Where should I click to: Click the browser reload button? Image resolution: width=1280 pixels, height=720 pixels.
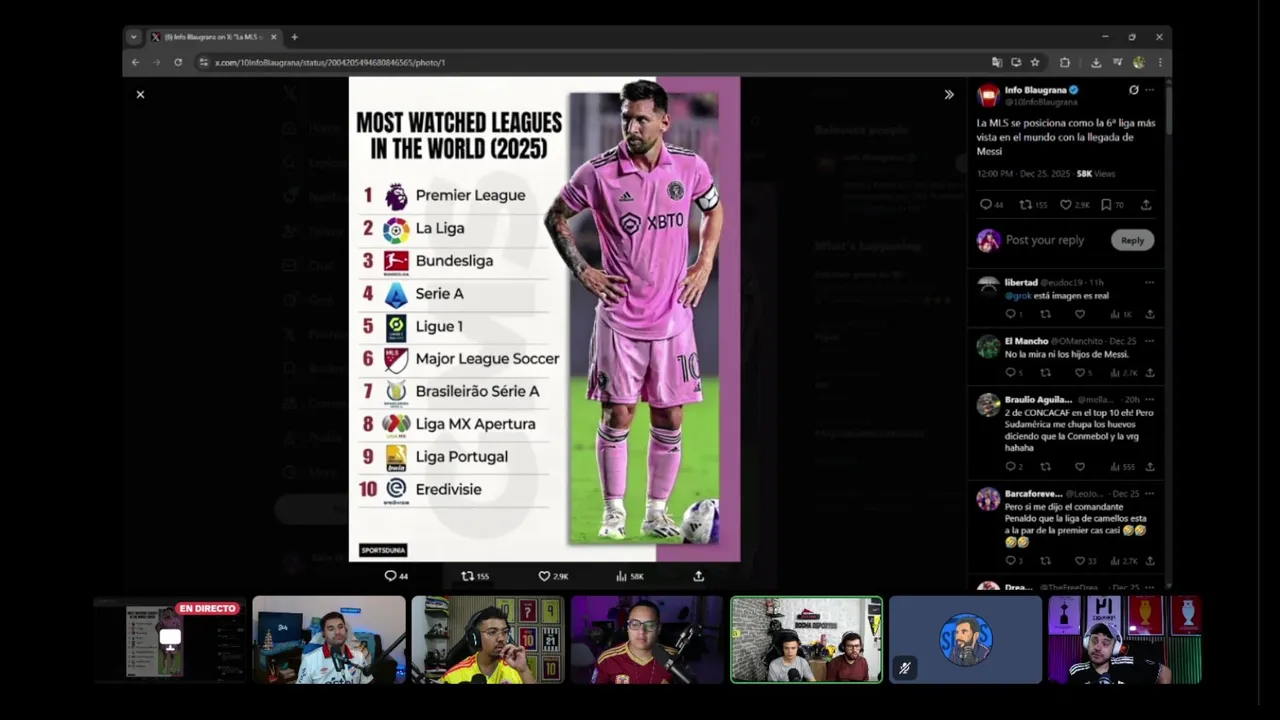coord(178,62)
